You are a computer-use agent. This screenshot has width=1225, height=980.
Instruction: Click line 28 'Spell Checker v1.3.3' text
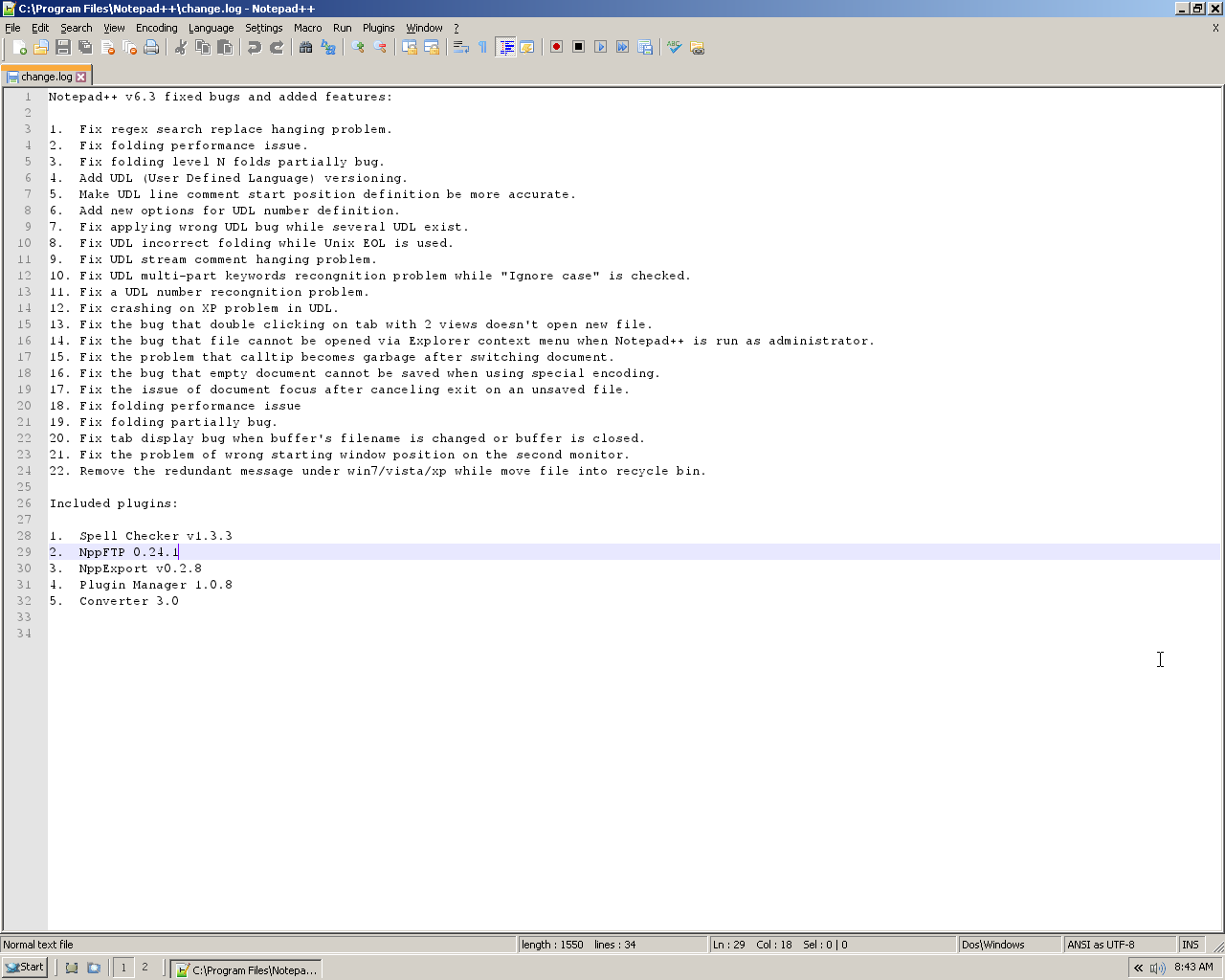(156, 536)
